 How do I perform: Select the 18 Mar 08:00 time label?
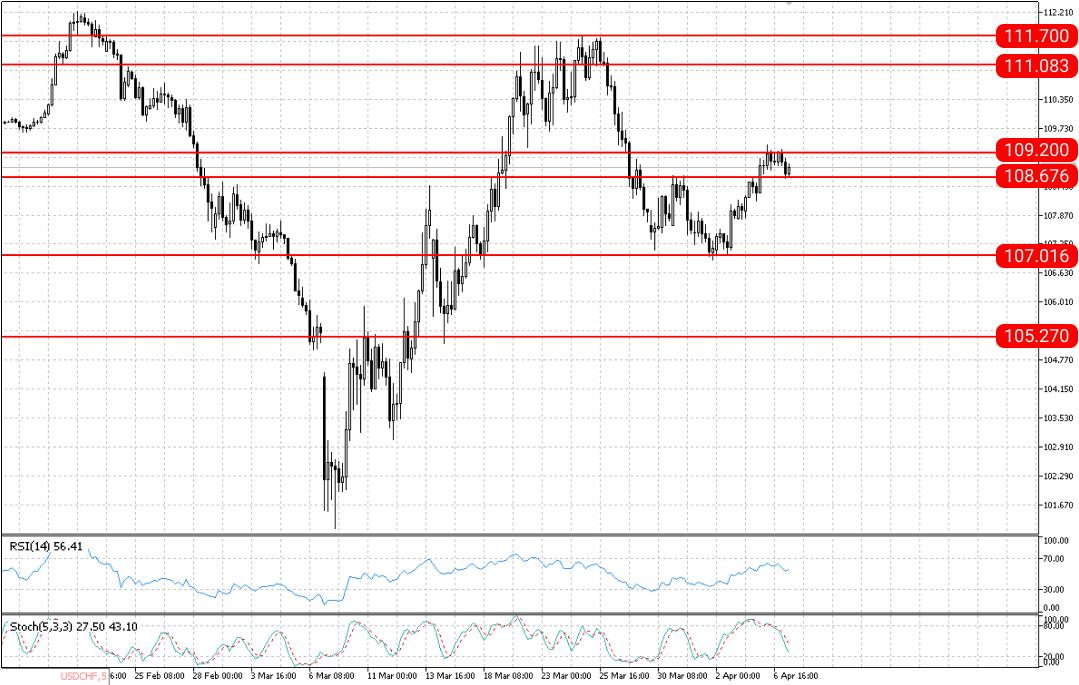point(508,676)
